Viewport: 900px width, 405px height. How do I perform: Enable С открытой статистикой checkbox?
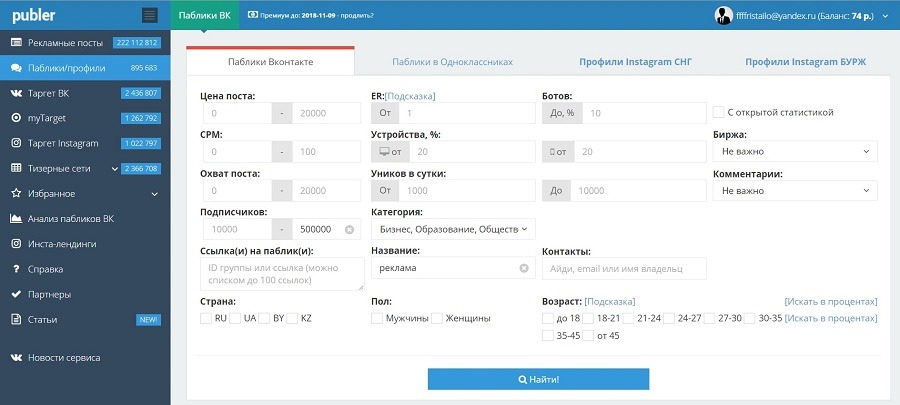tap(718, 112)
